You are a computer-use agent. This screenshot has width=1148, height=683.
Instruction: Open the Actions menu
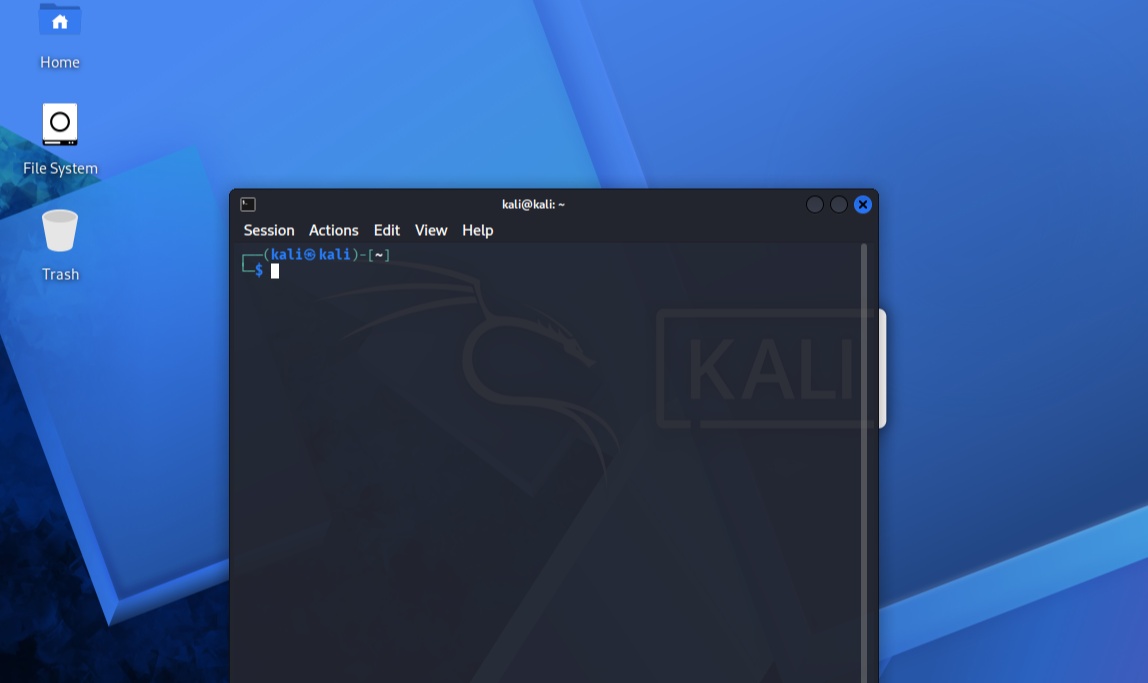coord(334,230)
